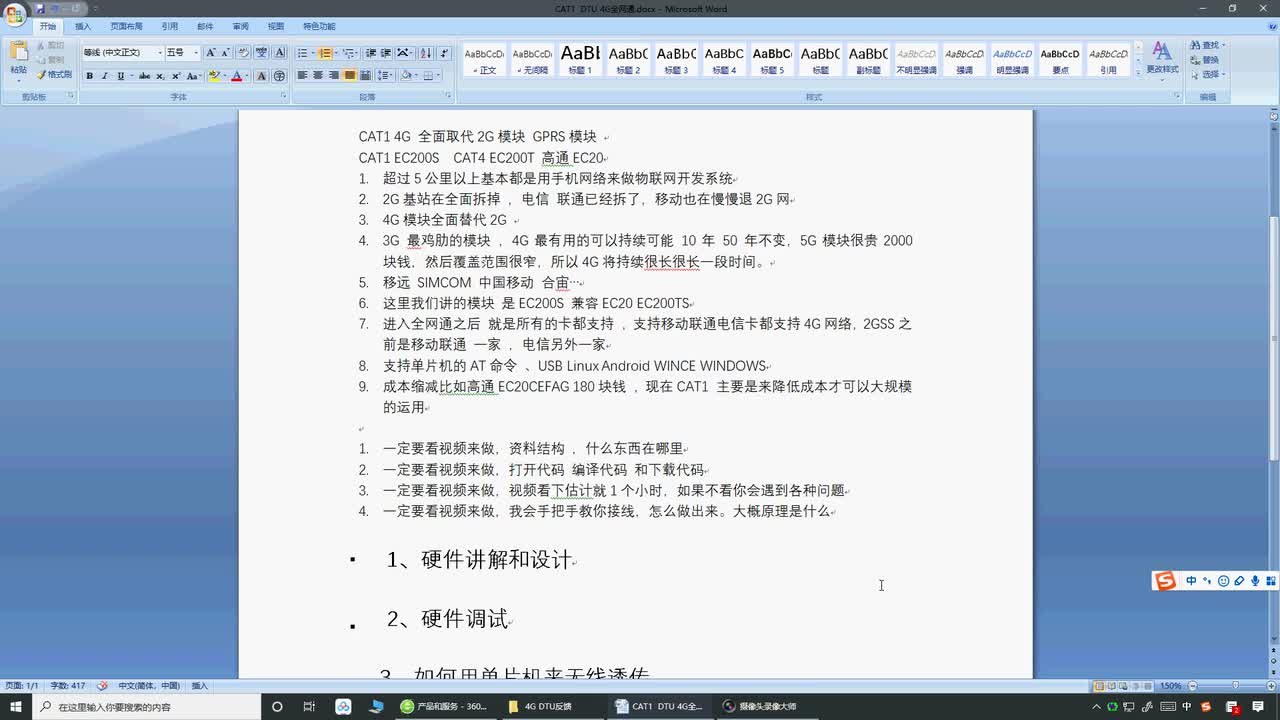Screen dimensions: 1280x720
Task: Open the font size (五号) dropdown
Action: point(195,52)
